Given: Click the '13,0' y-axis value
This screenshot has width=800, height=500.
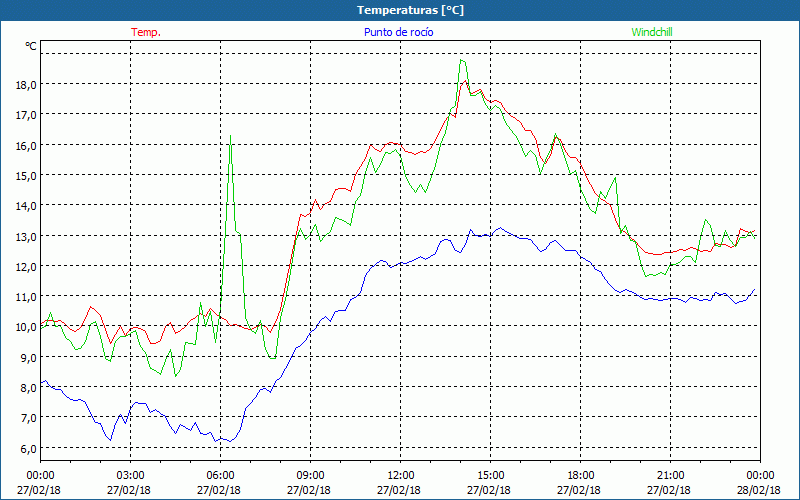Looking at the screenshot, I should coord(26,237).
